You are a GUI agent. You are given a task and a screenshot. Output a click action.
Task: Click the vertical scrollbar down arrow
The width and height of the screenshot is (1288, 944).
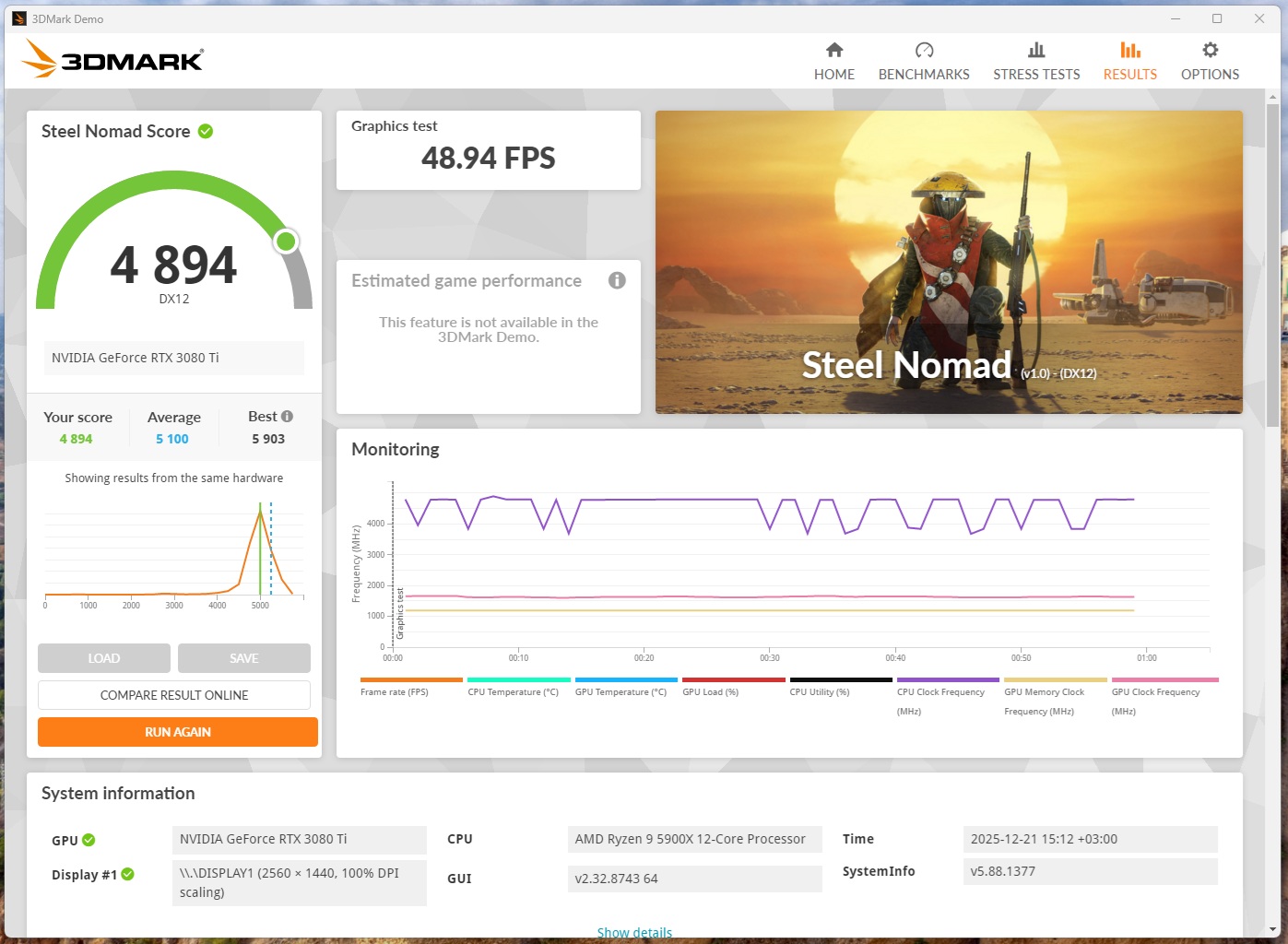pos(1273,929)
